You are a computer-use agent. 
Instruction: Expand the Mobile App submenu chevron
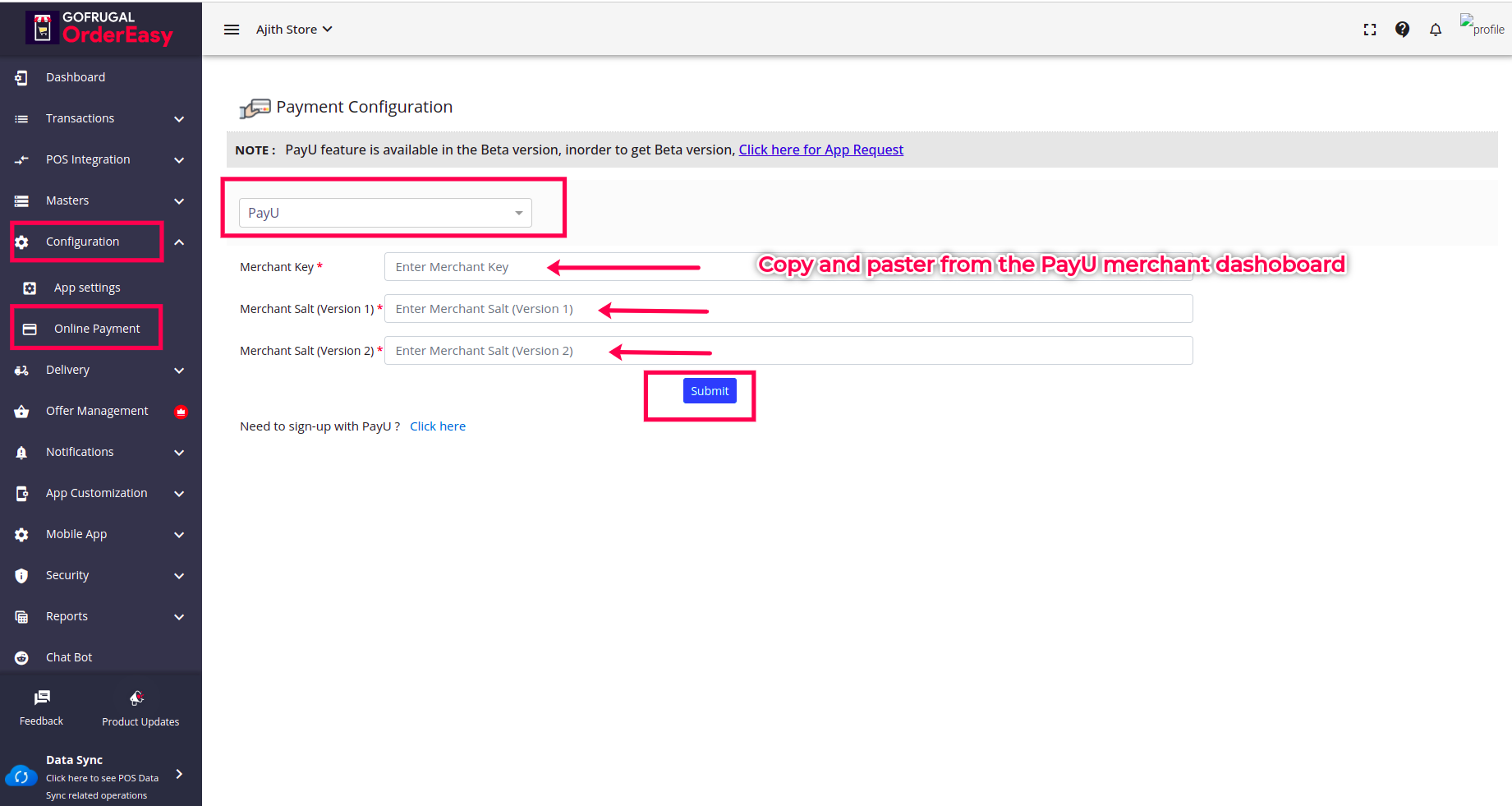point(179,535)
